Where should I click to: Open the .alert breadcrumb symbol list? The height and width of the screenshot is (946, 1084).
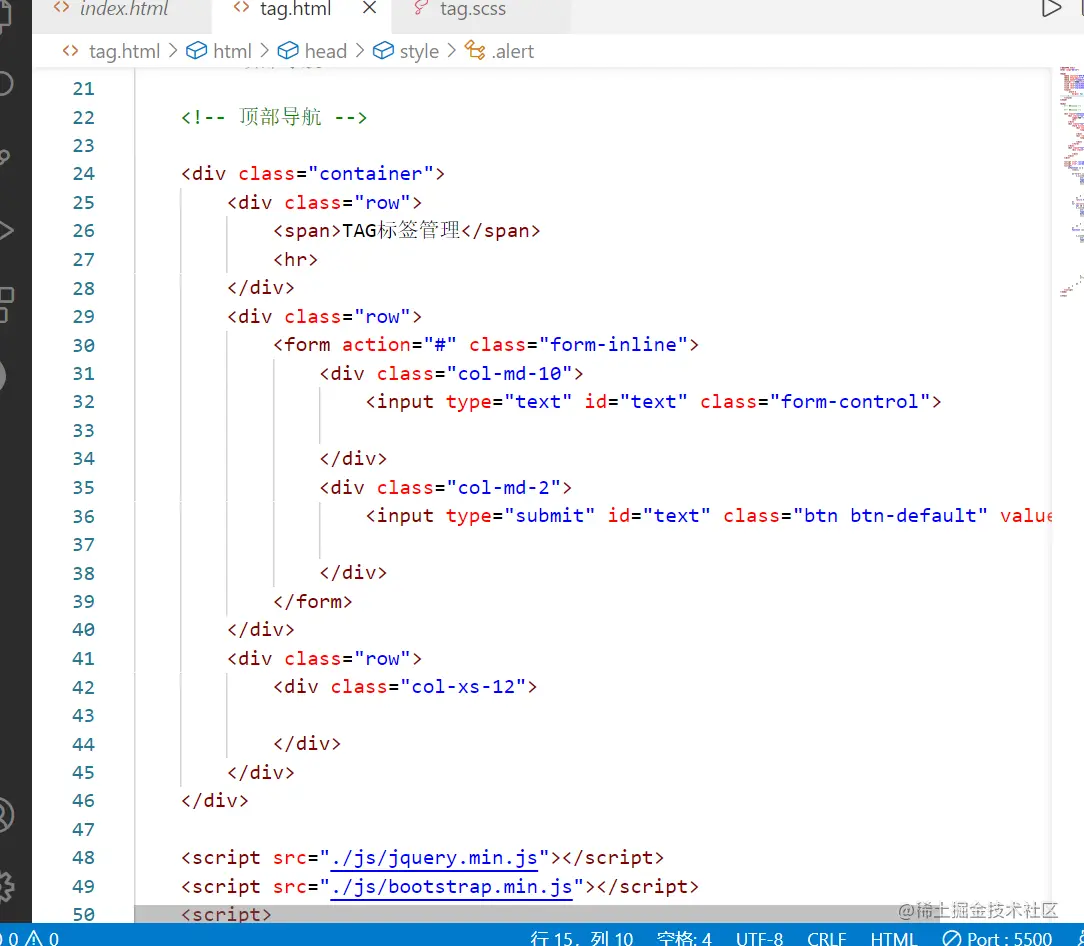coord(499,51)
